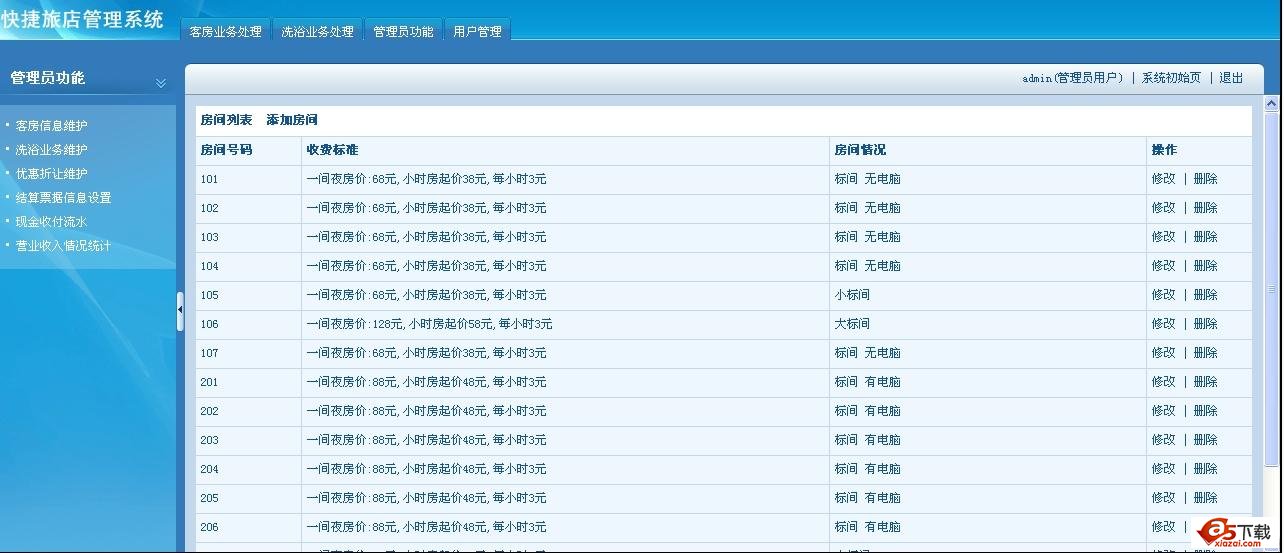Collapse the 管理员功能 sidebar panel chevron

161,83
